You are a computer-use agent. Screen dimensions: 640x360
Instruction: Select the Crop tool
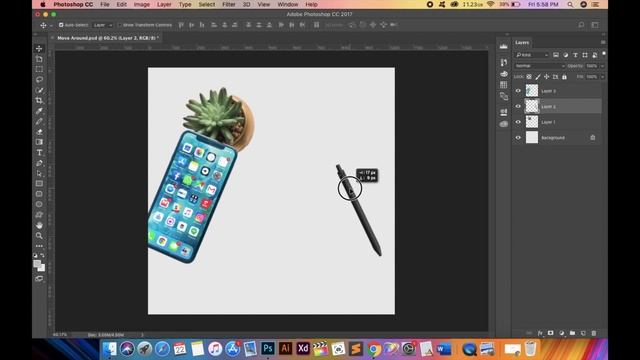coord(39,100)
